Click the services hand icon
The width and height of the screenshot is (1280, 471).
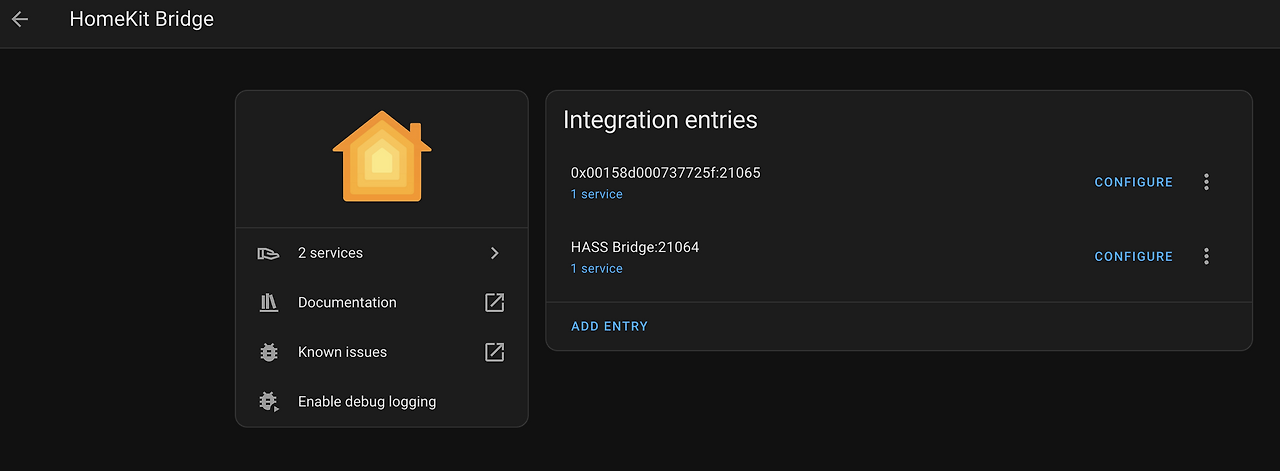(x=268, y=253)
